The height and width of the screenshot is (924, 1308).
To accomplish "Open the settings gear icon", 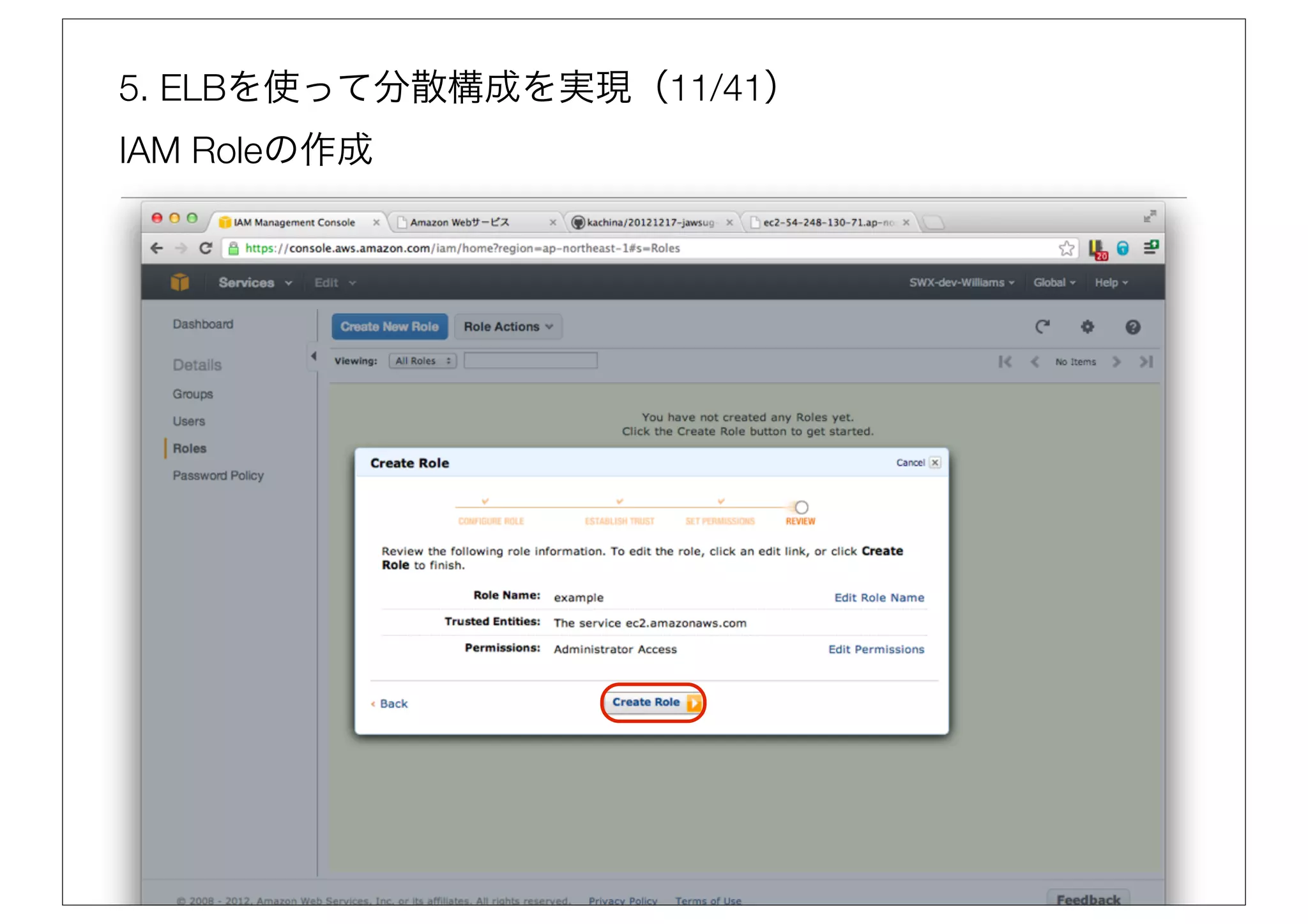I will coord(1087,327).
